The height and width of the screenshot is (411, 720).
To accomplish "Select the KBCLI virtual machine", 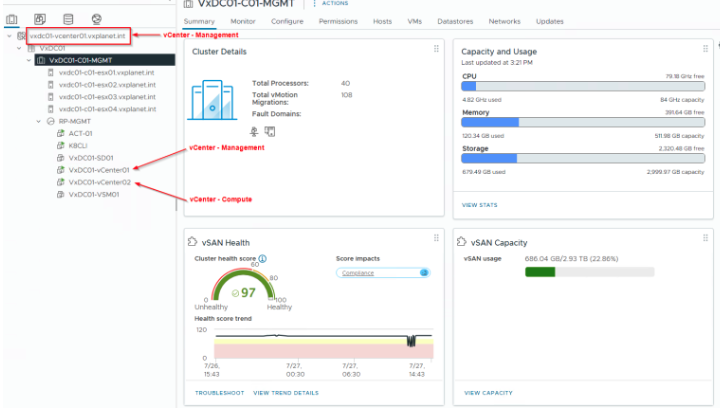I will tap(78, 146).
